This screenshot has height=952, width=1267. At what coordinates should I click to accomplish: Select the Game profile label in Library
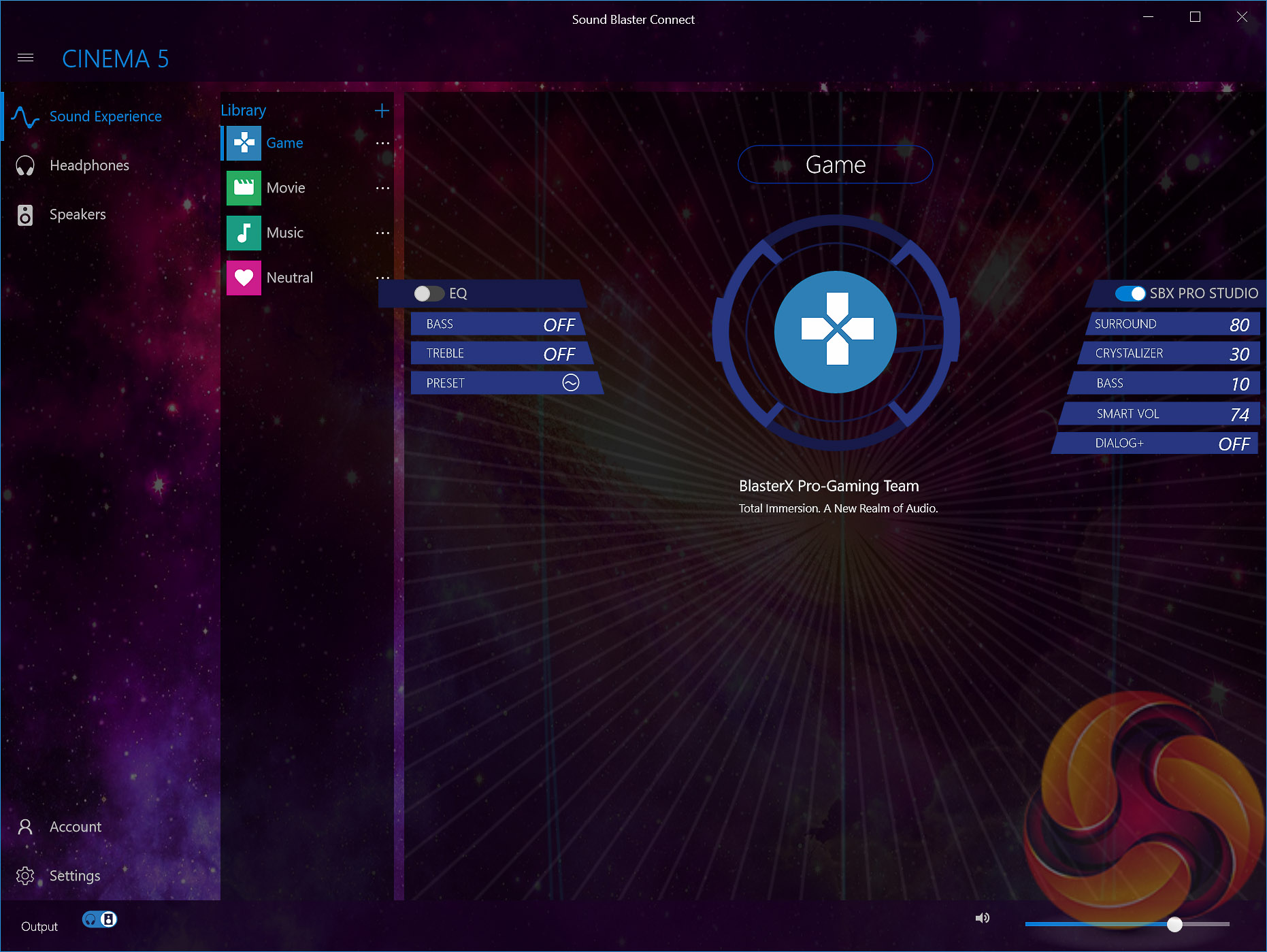pyautogui.click(x=285, y=143)
